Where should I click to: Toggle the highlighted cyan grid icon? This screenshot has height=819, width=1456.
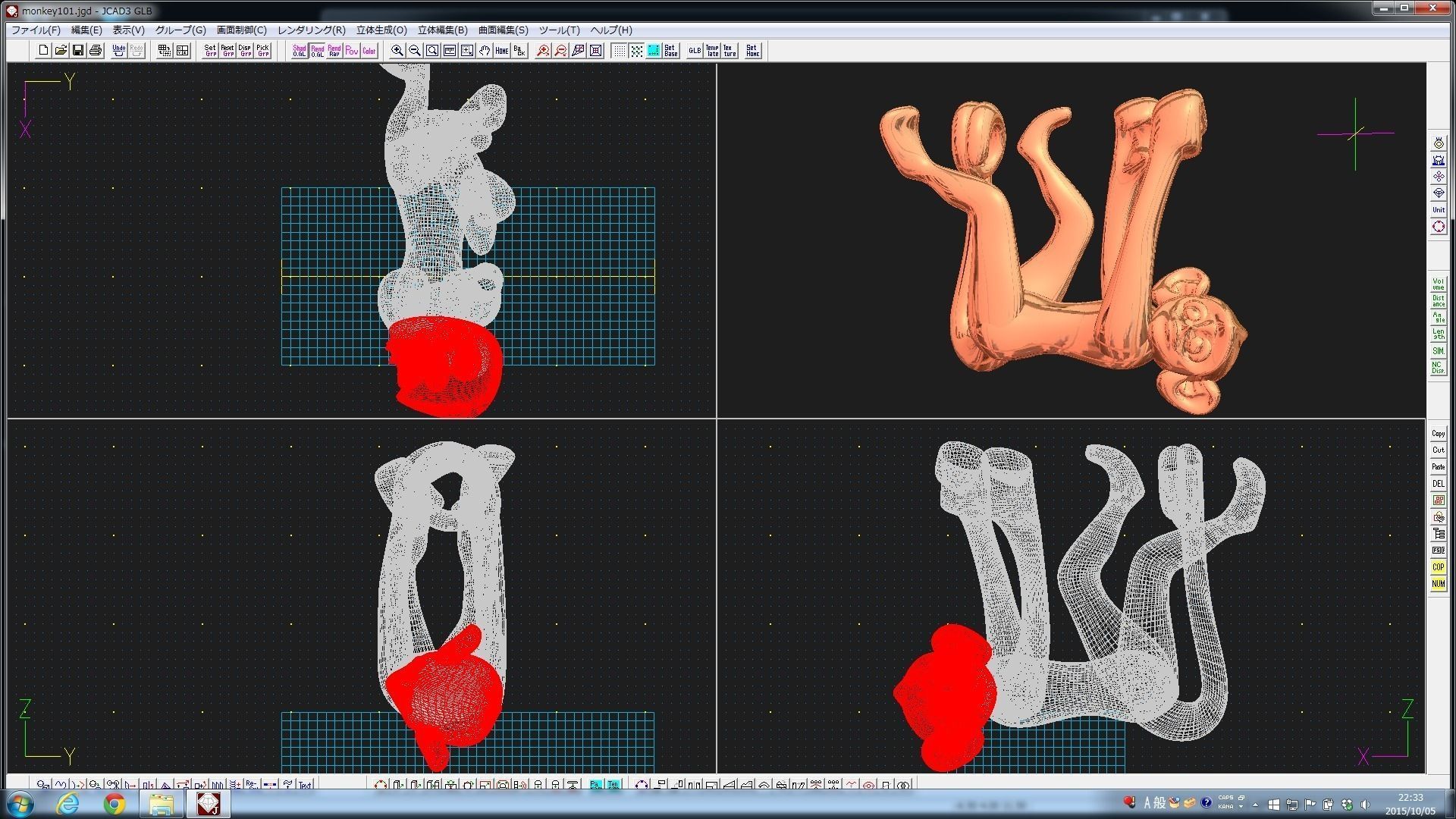click(654, 51)
